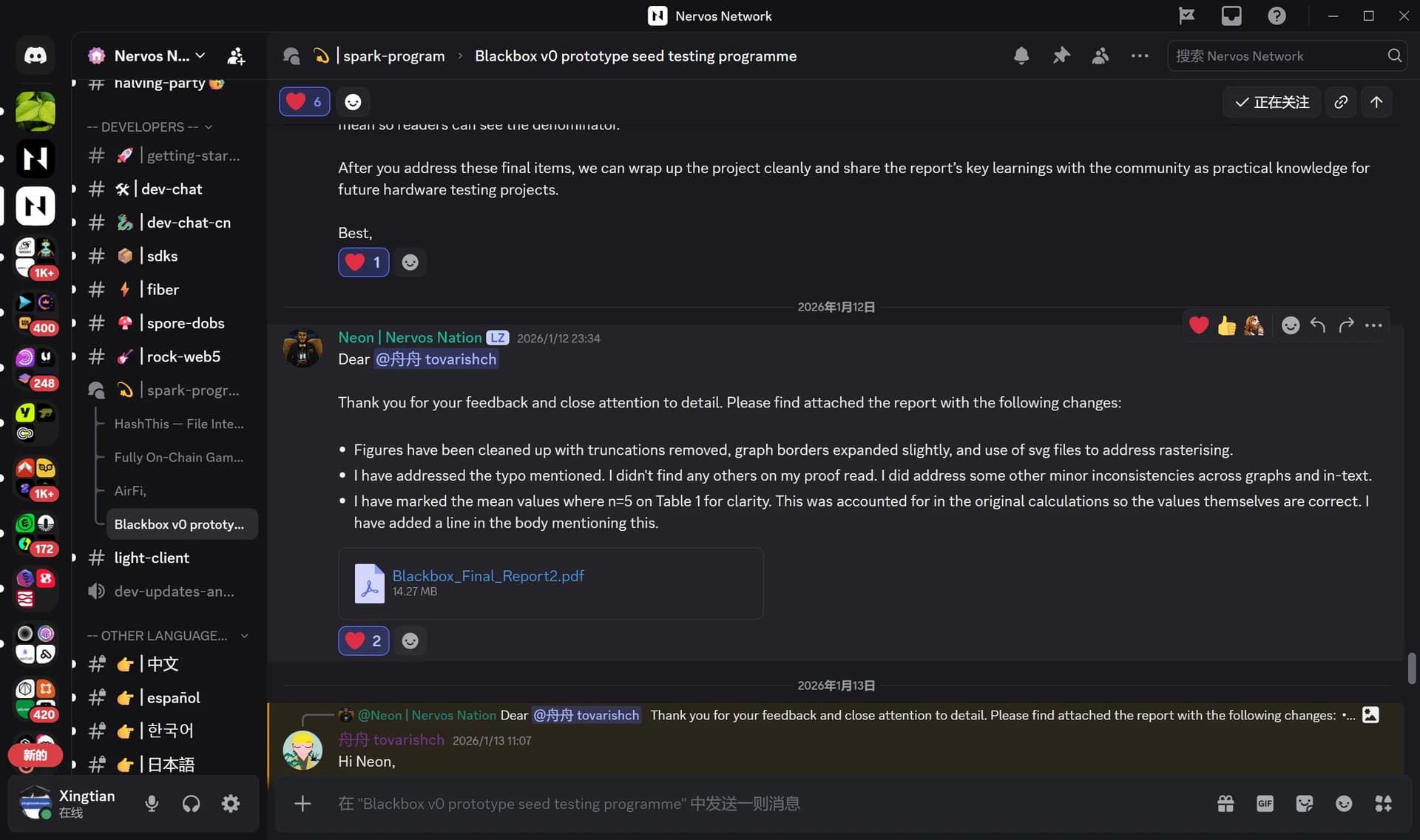Image resolution: width=1420 pixels, height=840 pixels.
Task: Deafen with headphones icon
Action: tap(192, 804)
